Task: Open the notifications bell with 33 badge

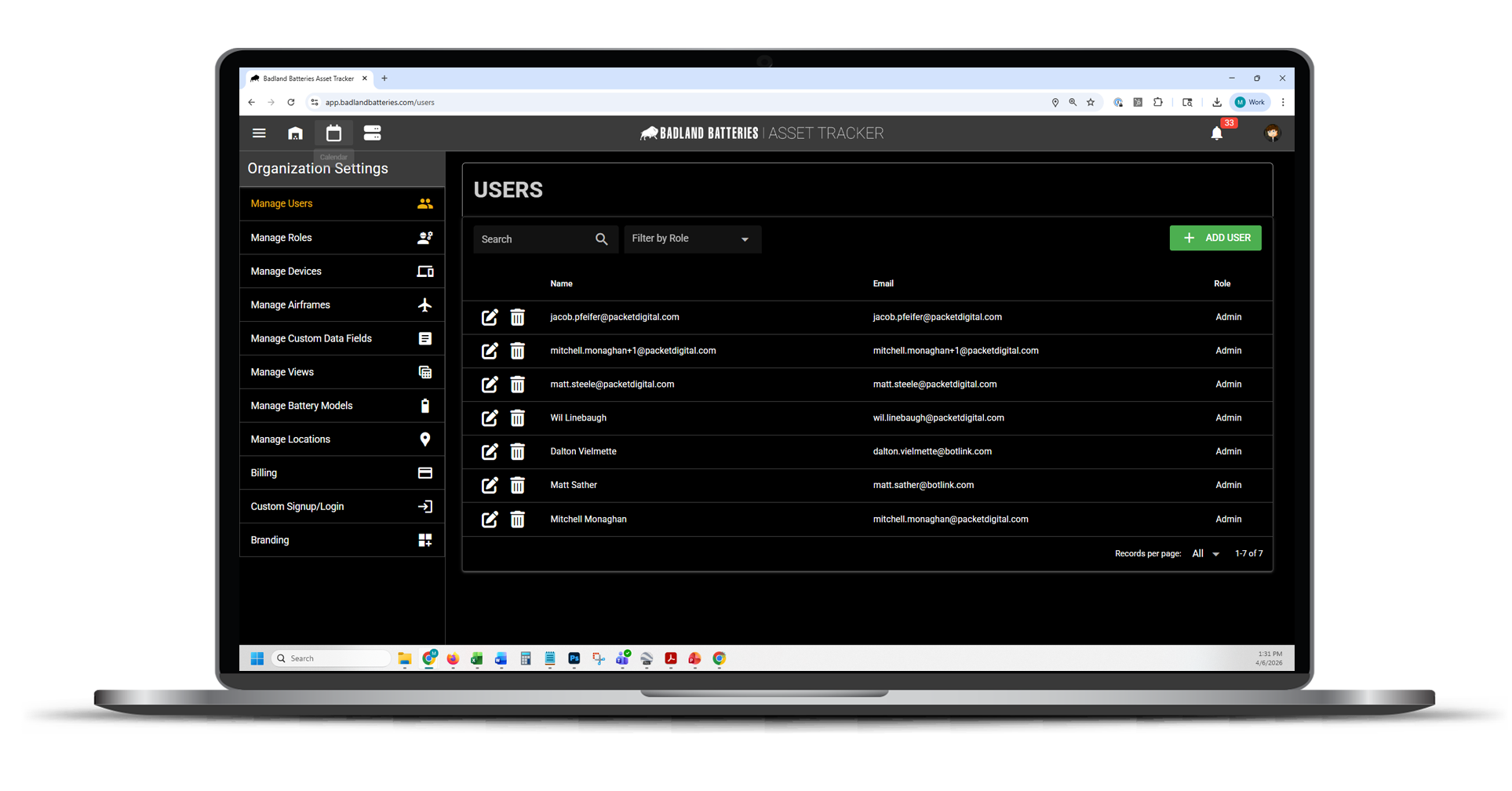Action: 1217,133
